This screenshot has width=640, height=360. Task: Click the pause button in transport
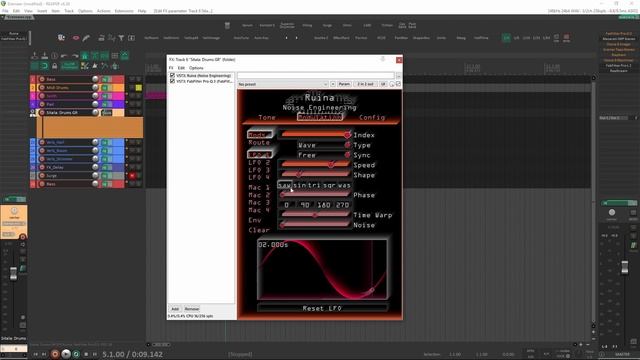tap(95, 354)
